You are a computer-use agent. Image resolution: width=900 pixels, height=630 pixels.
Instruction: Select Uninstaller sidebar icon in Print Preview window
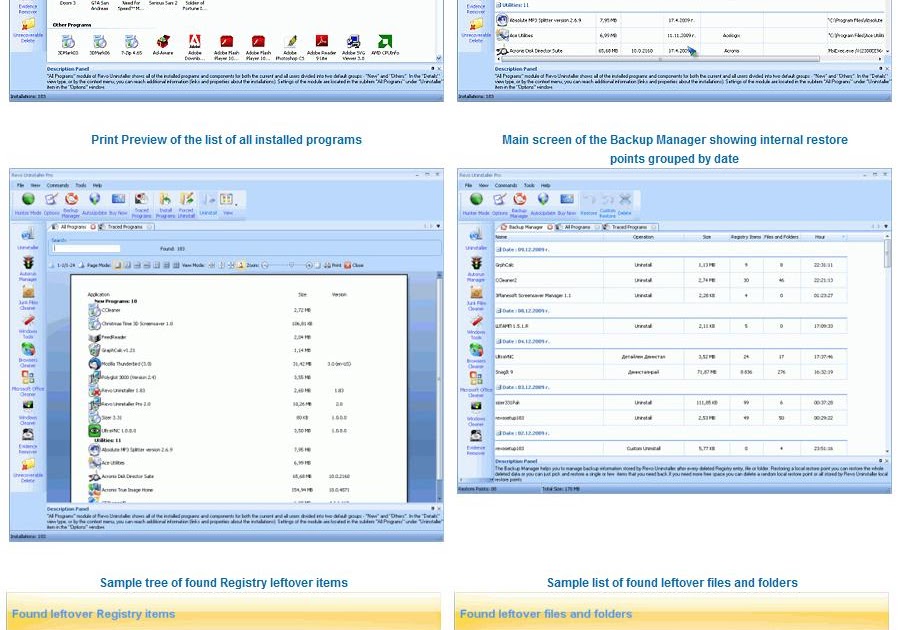tap(28, 239)
